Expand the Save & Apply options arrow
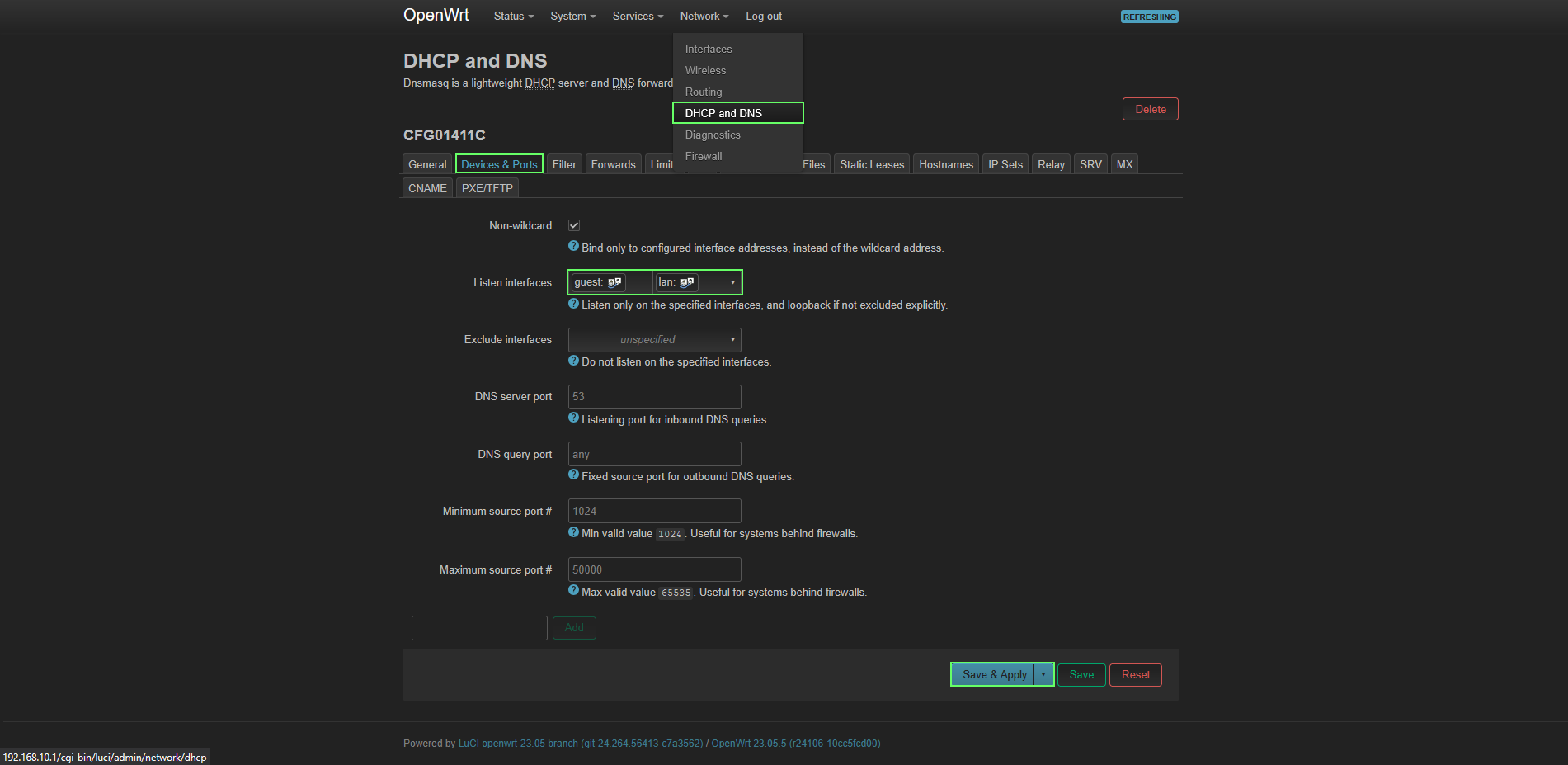 coord(1043,674)
